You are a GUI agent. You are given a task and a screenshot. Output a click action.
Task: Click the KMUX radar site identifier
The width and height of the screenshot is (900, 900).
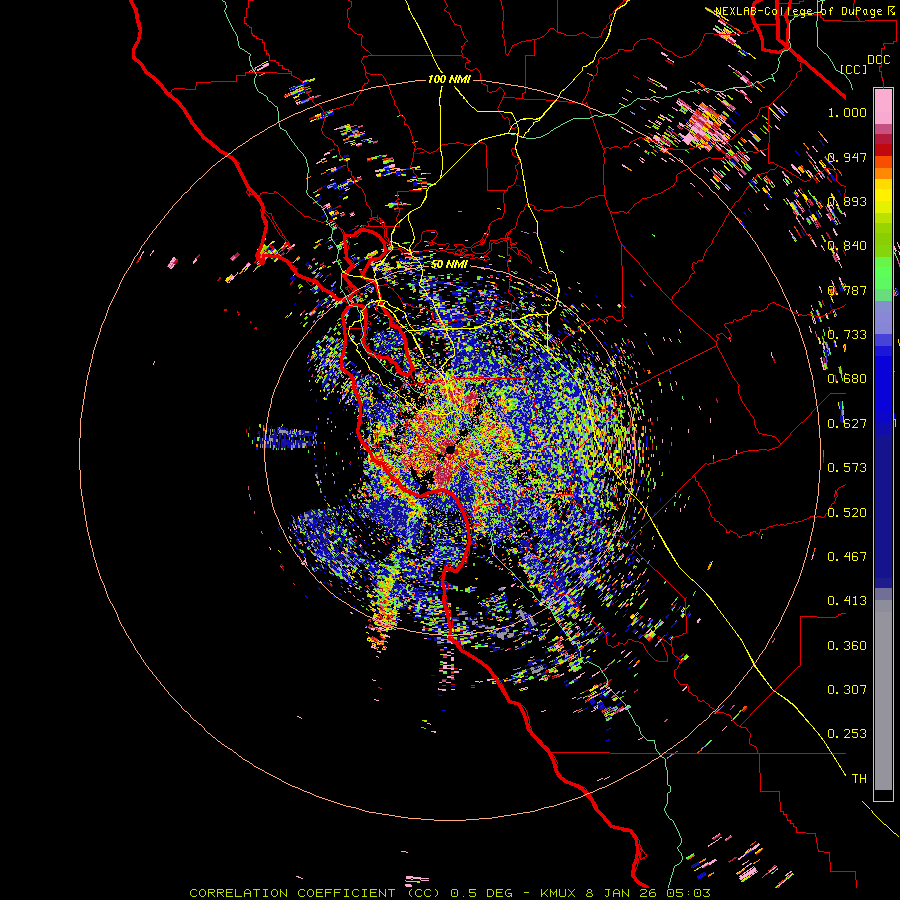coord(558,893)
